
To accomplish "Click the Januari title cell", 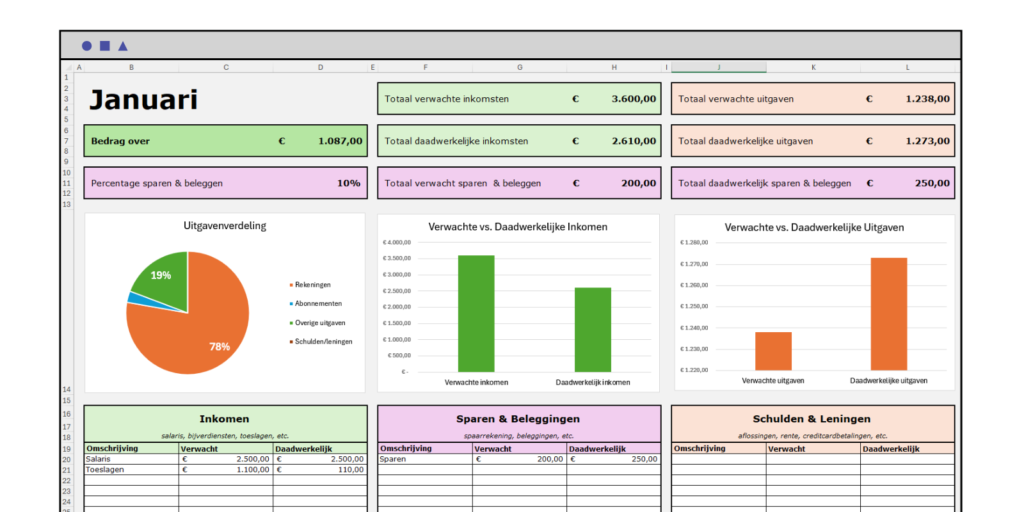I will [x=144, y=100].
